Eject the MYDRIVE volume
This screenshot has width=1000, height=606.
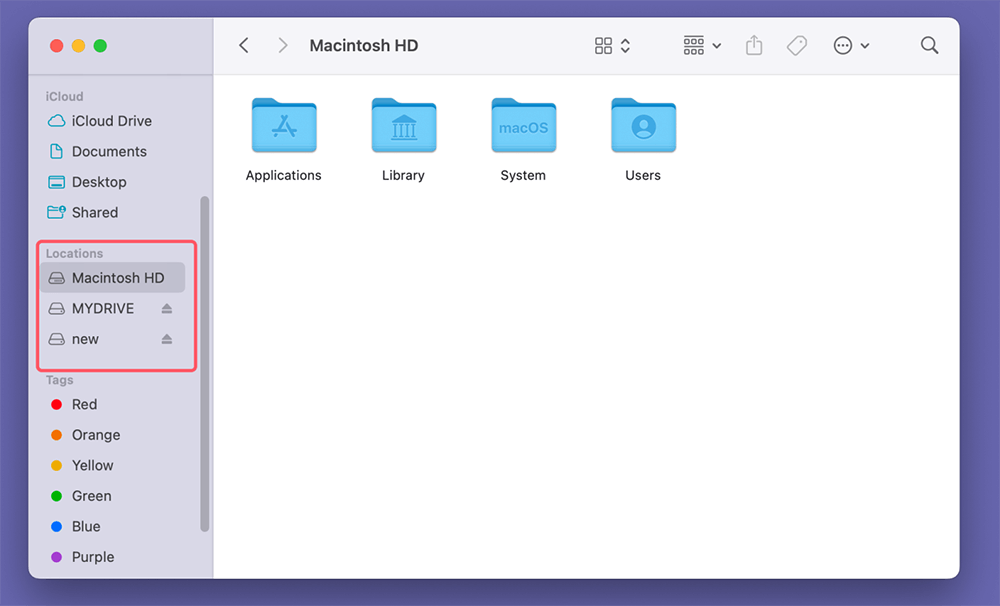click(167, 309)
